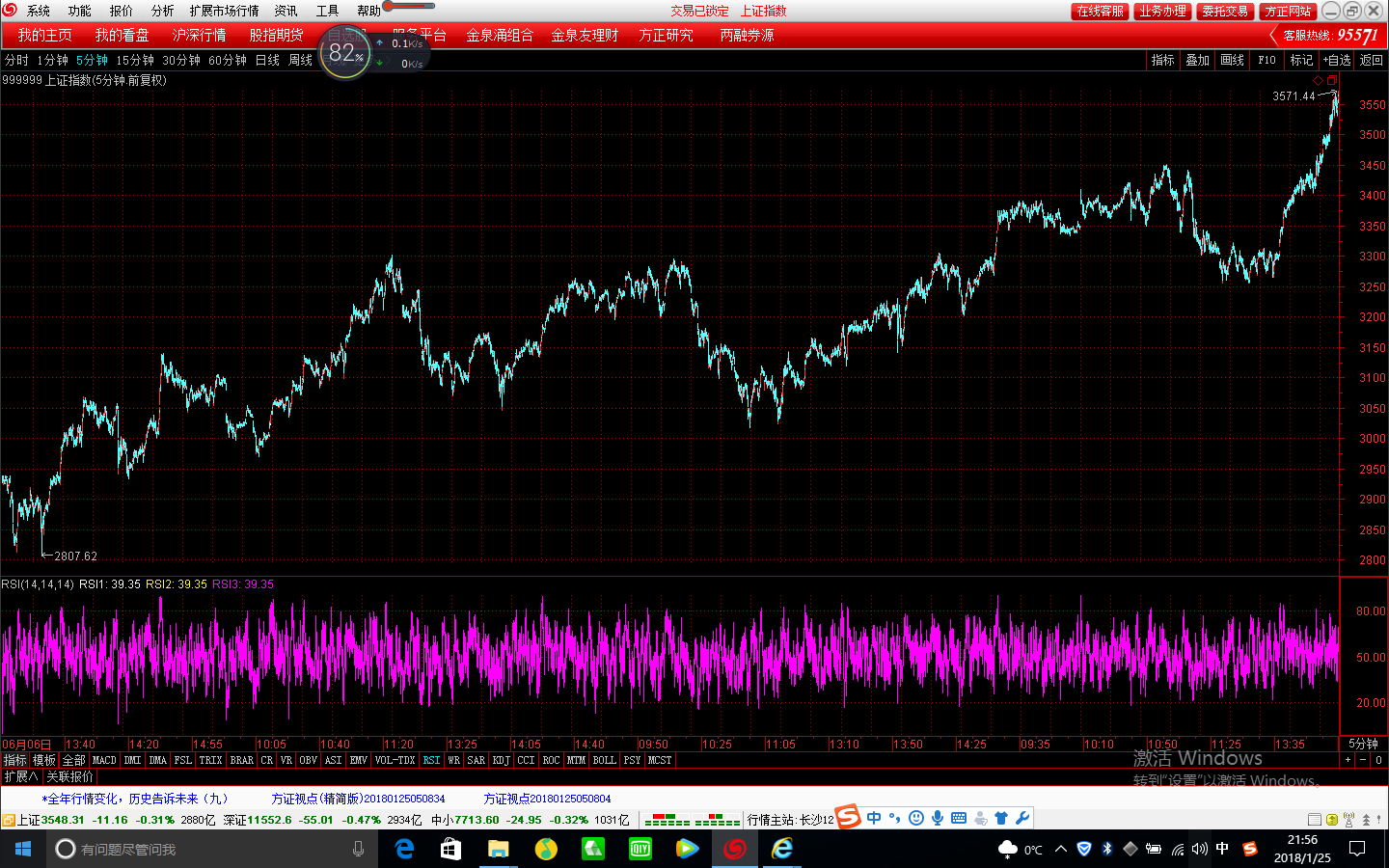Image resolution: width=1389 pixels, height=868 pixels.
Task: Open the Sogou emoji smiley icon
Action: coord(916,818)
